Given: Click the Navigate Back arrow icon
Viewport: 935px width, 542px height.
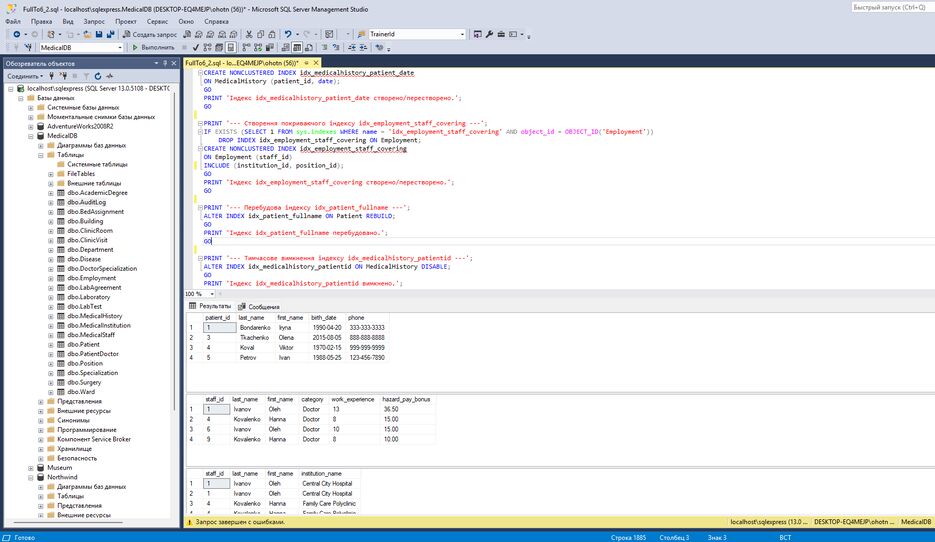Looking at the screenshot, I should pyautogui.click(x=17, y=34).
